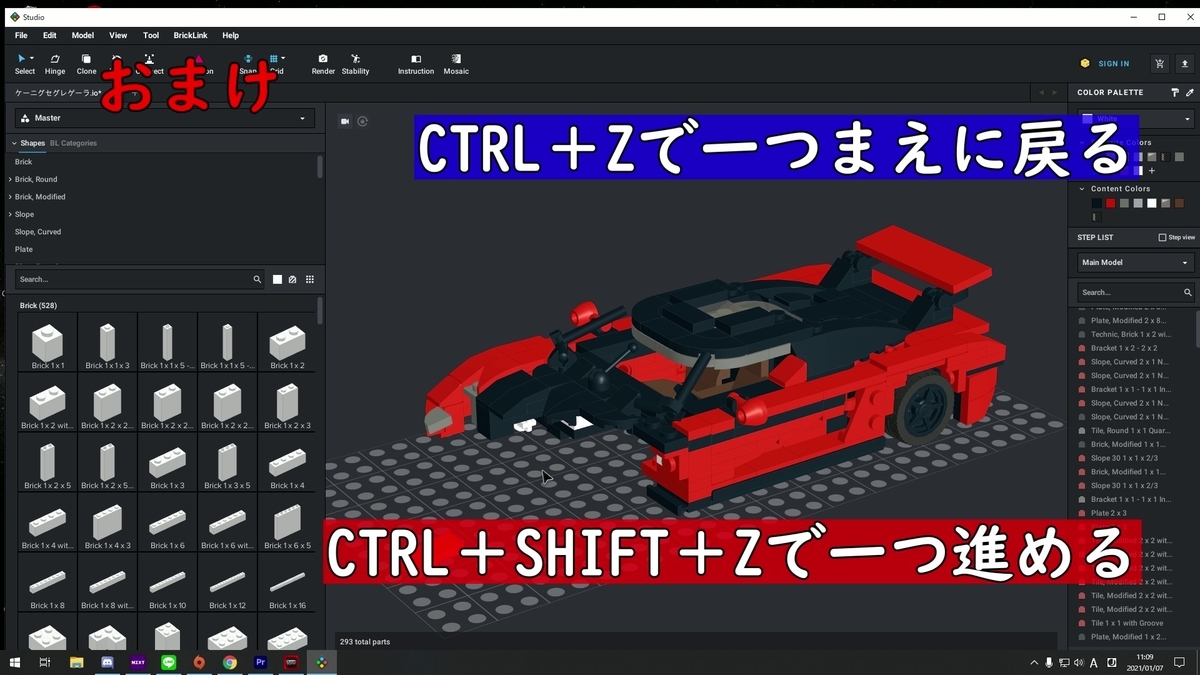Open the Render tool

coord(323,64)
